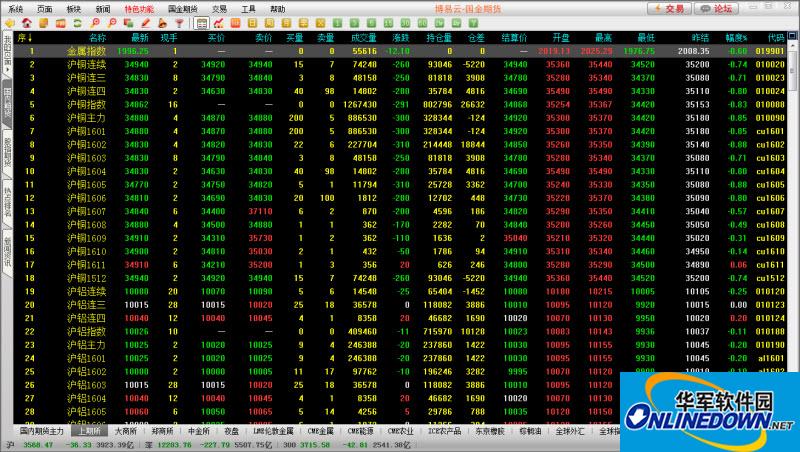Select the 15-minute period icon
The width and height of the screenshot is (800, 452).
point(388,23)
